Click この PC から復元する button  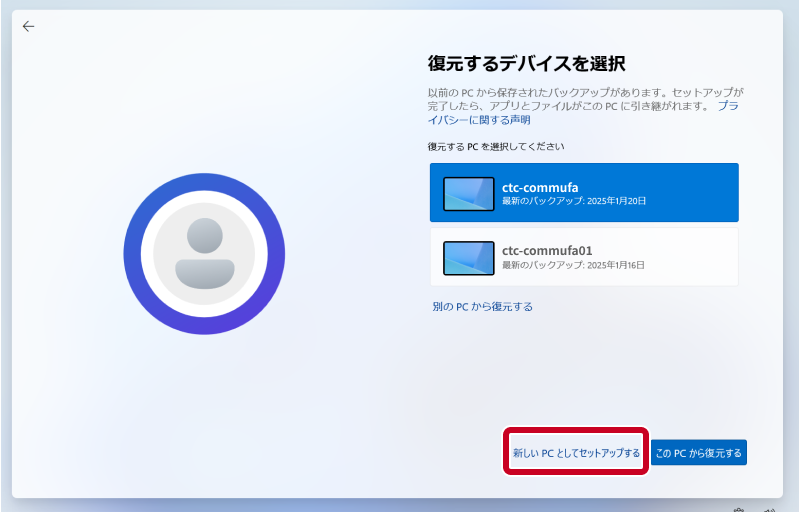click(x=698, y=453)
